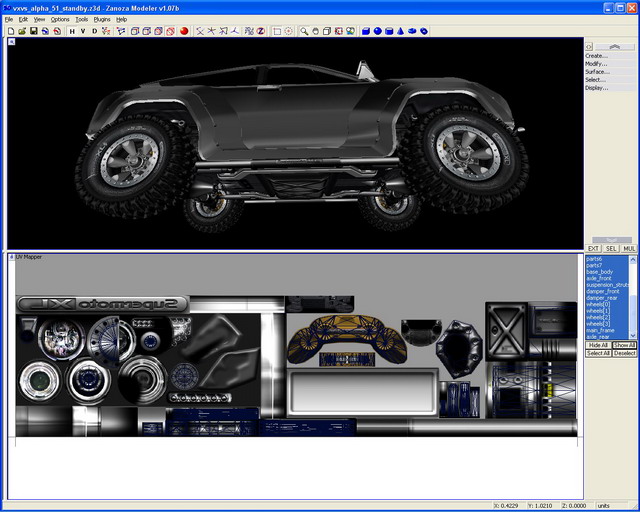Expand the Display... panel
640x512 pixels.
597,88
